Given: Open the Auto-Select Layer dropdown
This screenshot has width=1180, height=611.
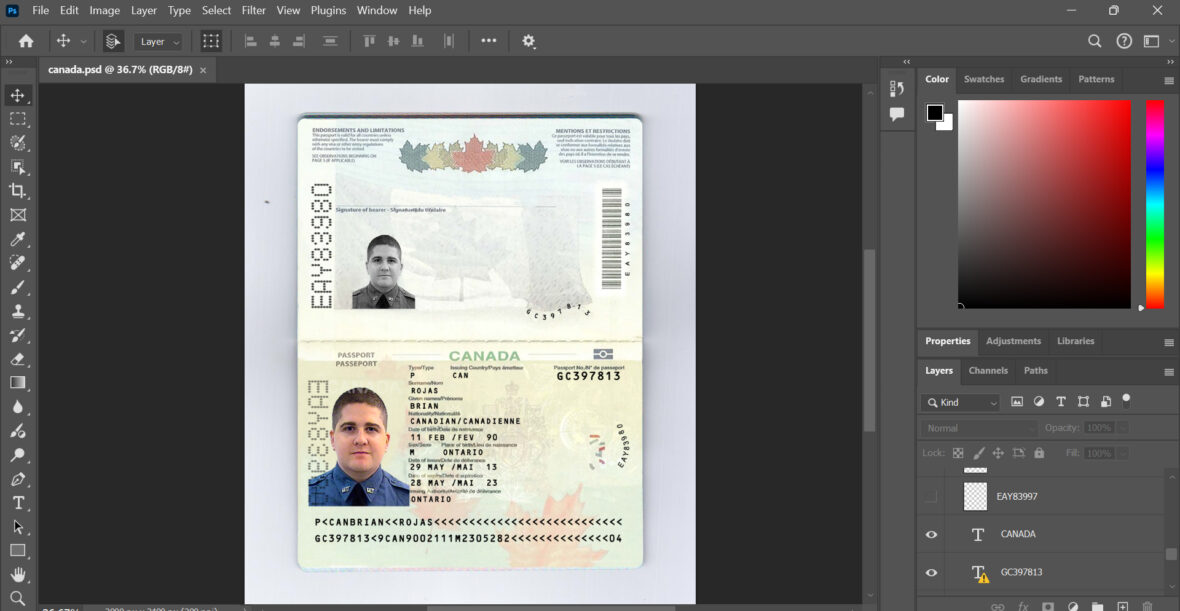Looking at the screenshot, I should 158,41.
